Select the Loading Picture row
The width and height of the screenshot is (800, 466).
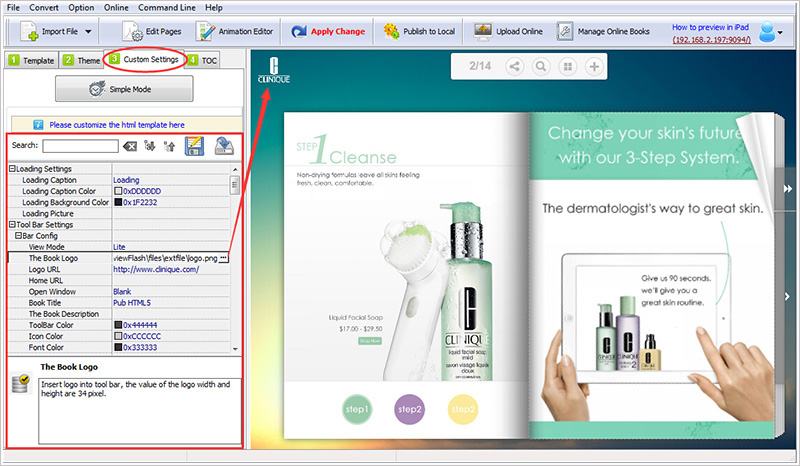pos(119,213)
